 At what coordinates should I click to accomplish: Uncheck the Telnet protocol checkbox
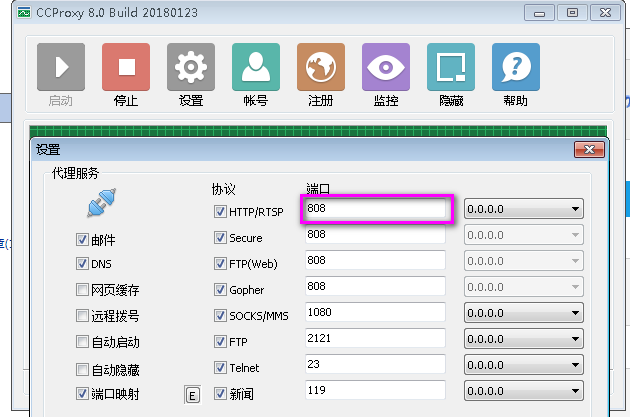pyautogui.click(x=220, y=368)
